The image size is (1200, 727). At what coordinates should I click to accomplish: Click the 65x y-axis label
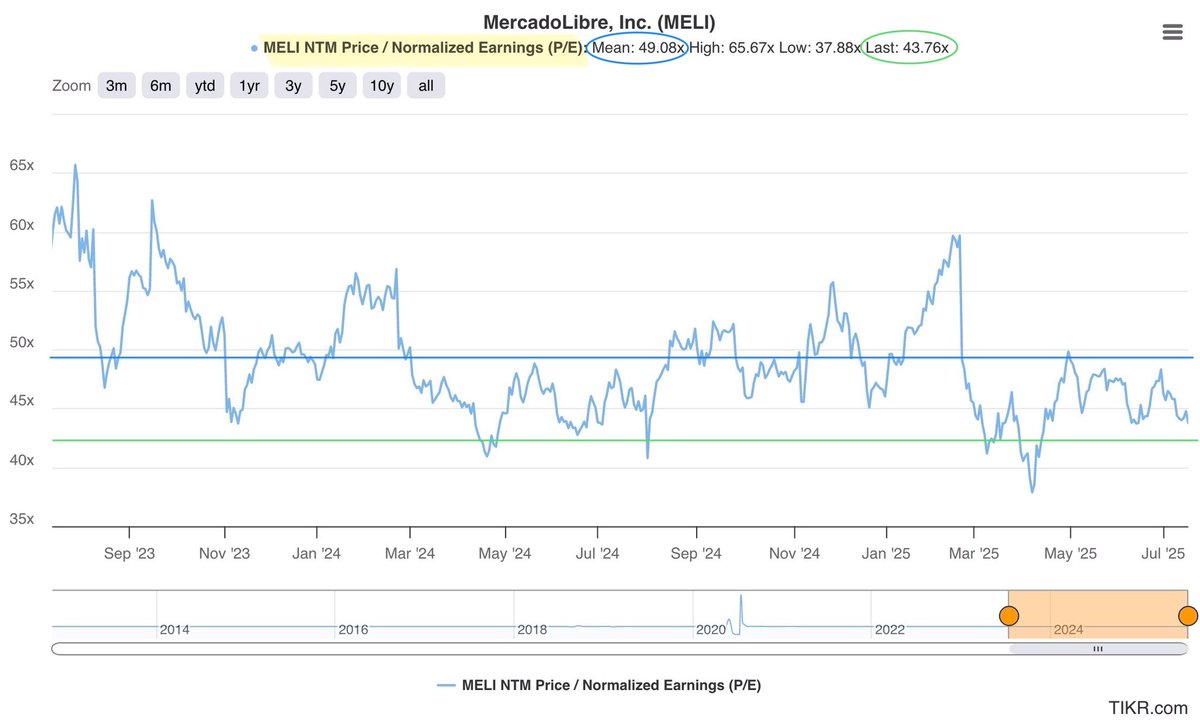[21, 166]
